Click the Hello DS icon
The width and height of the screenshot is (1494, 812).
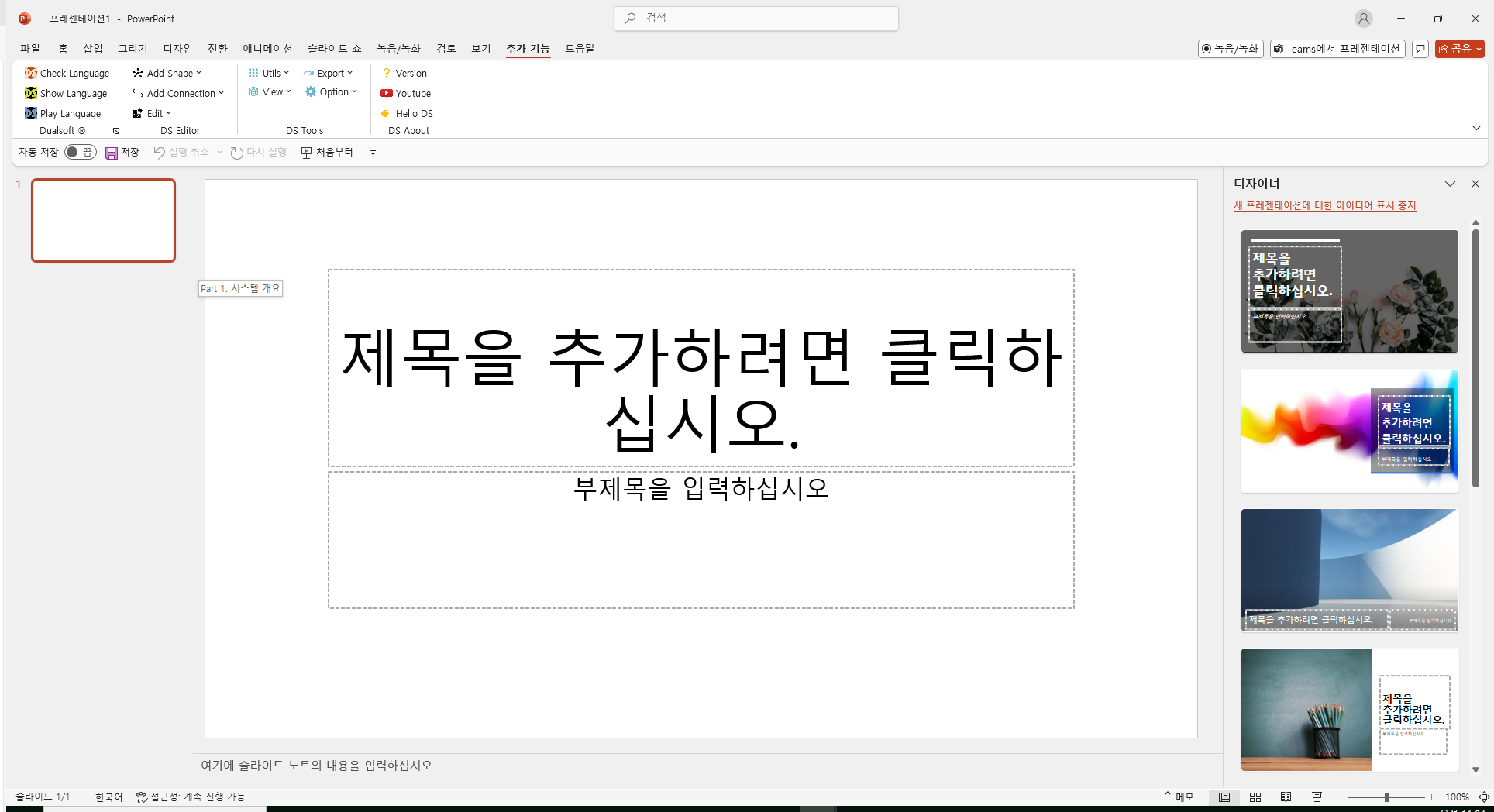click(x=386, y=113)
